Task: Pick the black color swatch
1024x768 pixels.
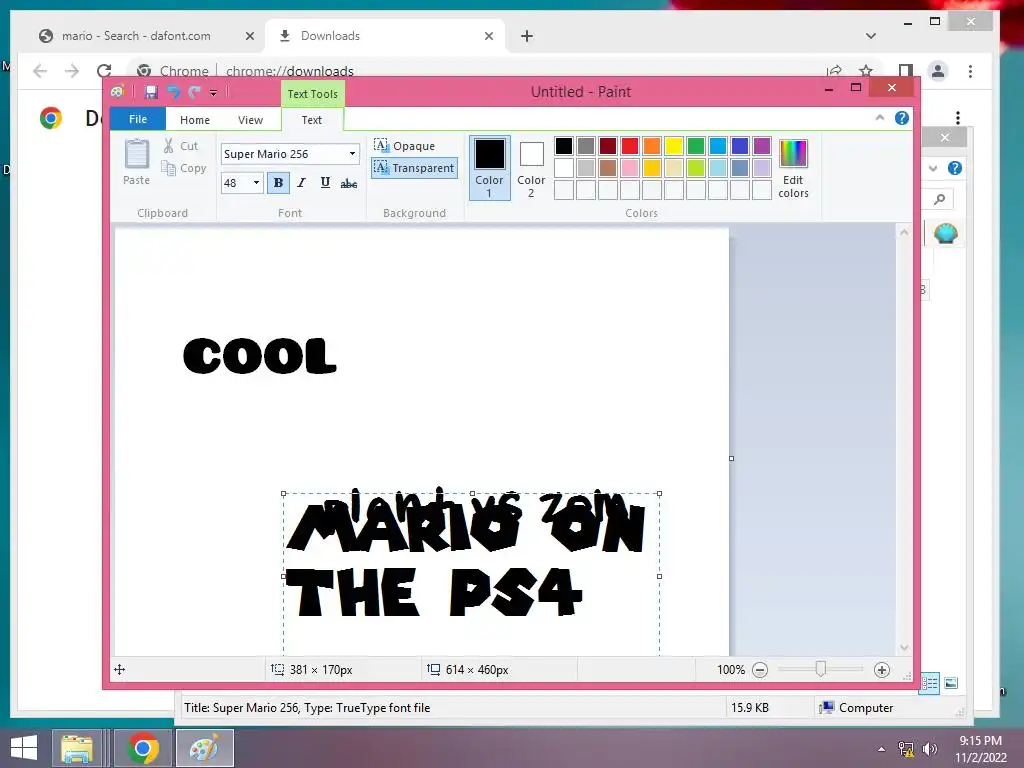Action: click(564, 146)
